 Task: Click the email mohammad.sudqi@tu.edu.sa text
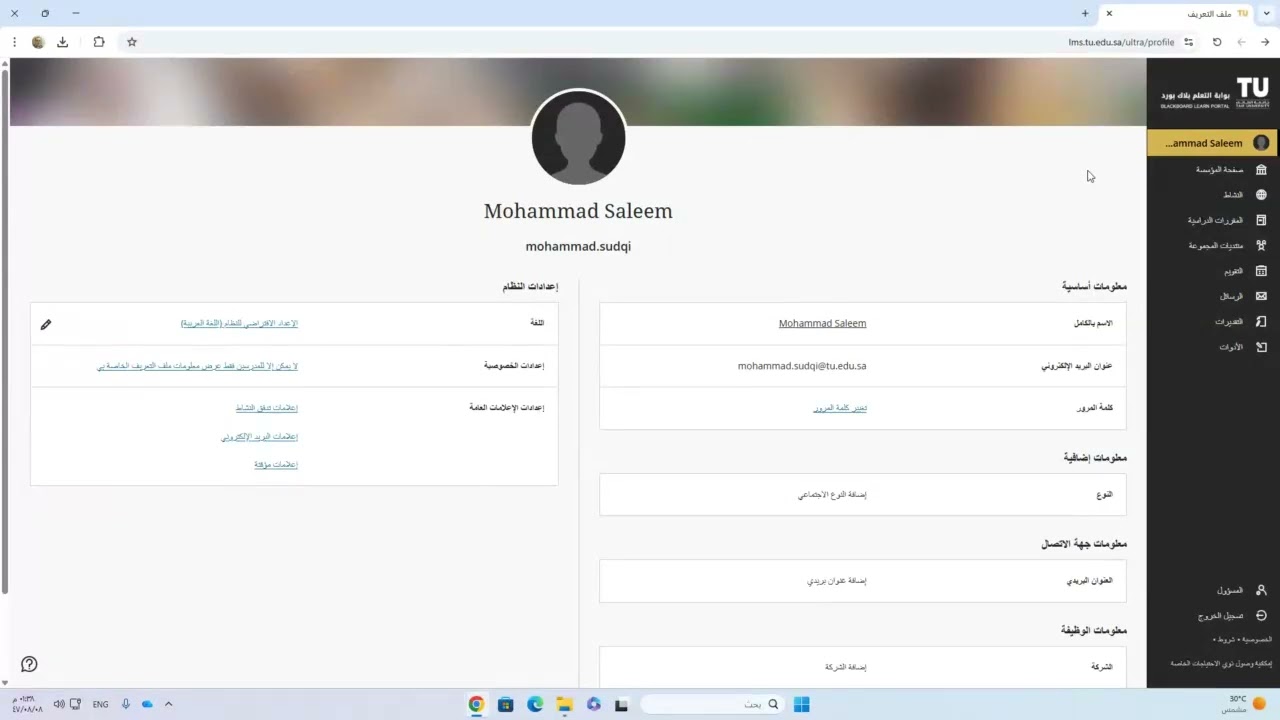(802, 366)
